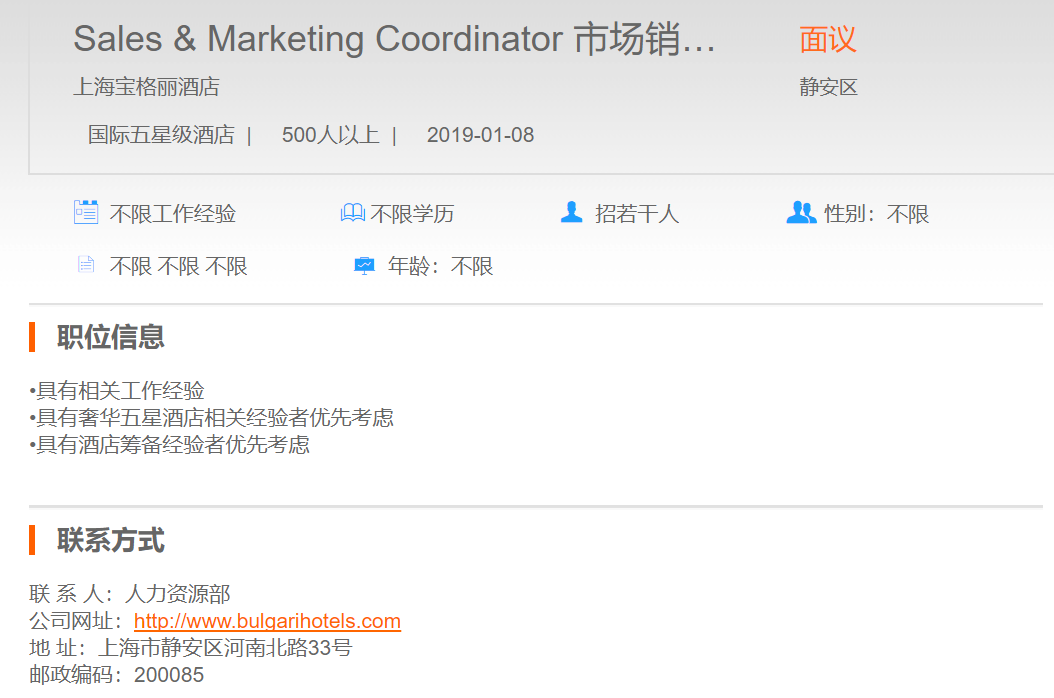Click the address 上海市静安区河南北路33号
This screenshot has width=1054, height=698.
click(x=243, y=648)
